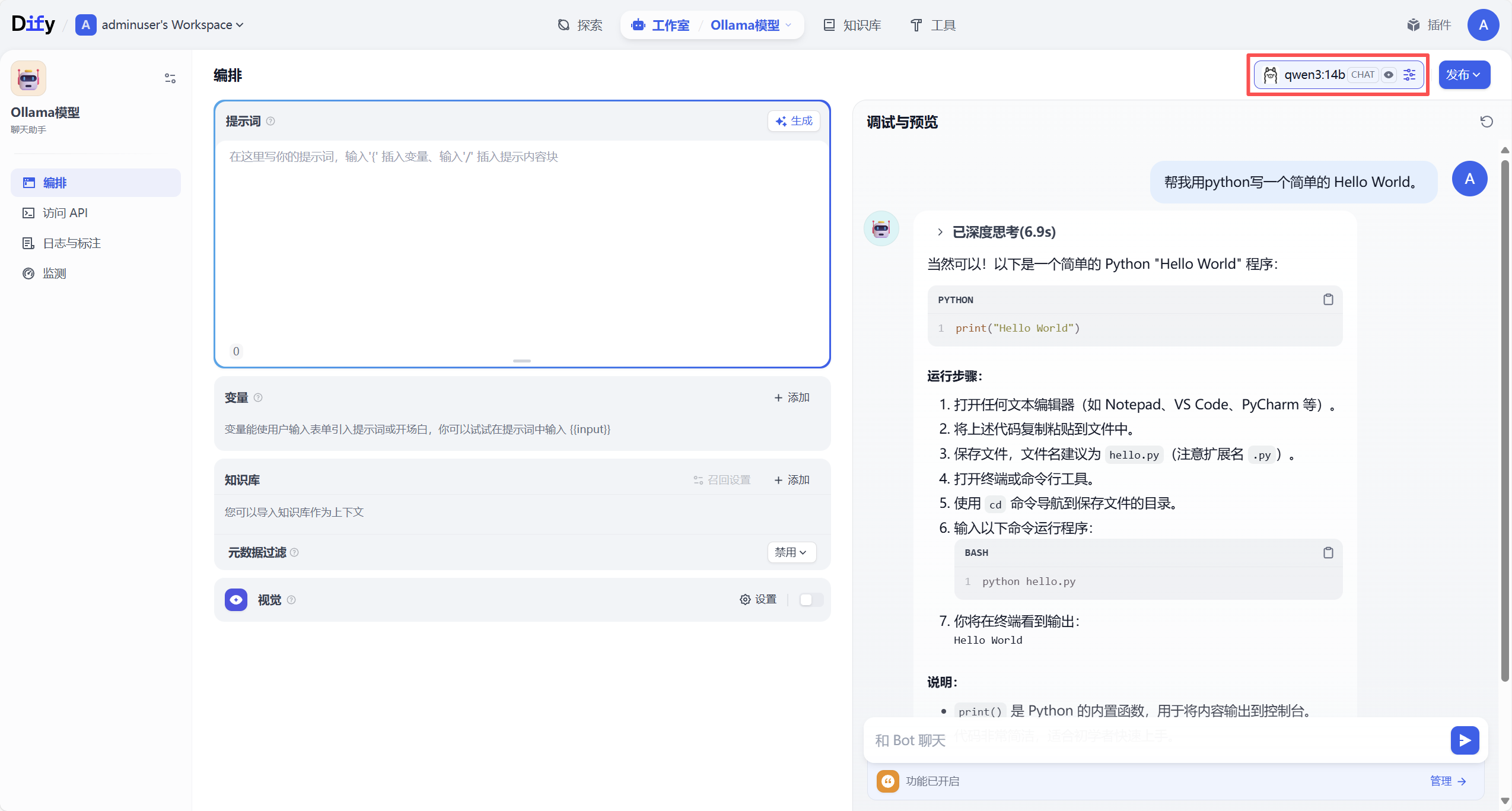Image resolution: width=1512 pixels, height=811 pixels.
Task: Open the 探索 tab
Action: click(x=580, y=25)
